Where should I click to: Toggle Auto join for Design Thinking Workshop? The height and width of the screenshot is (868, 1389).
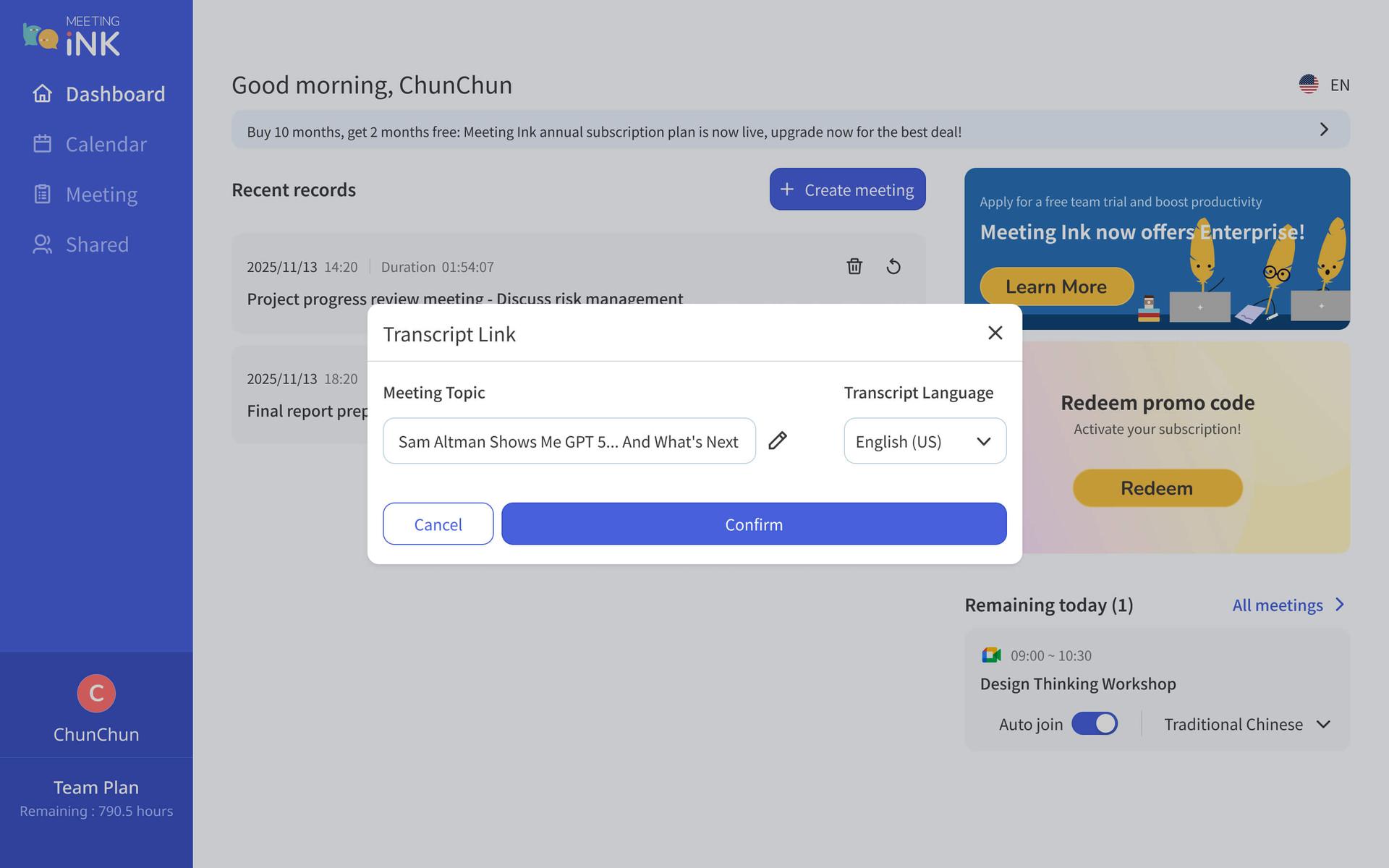tap(1094, 724)
